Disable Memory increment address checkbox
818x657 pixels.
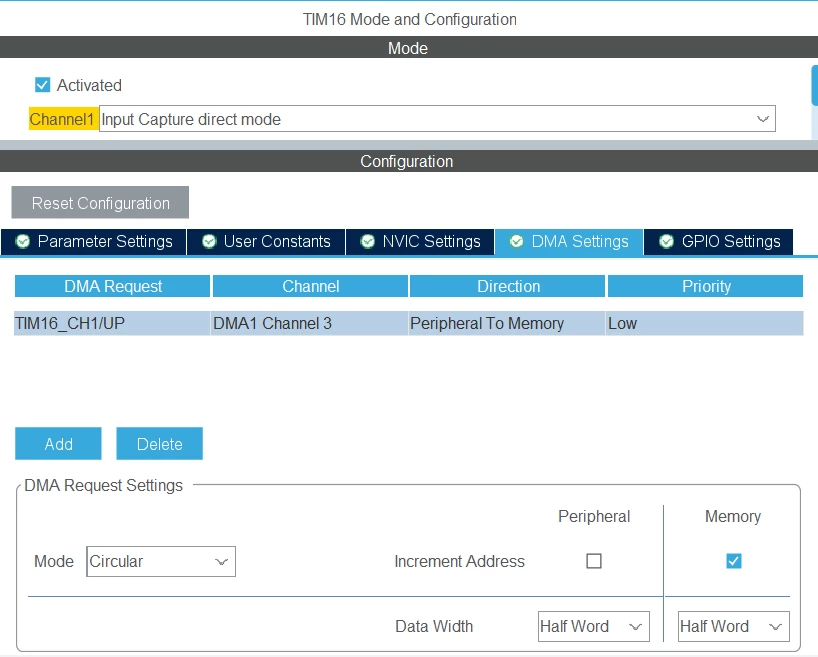(733, 561)
